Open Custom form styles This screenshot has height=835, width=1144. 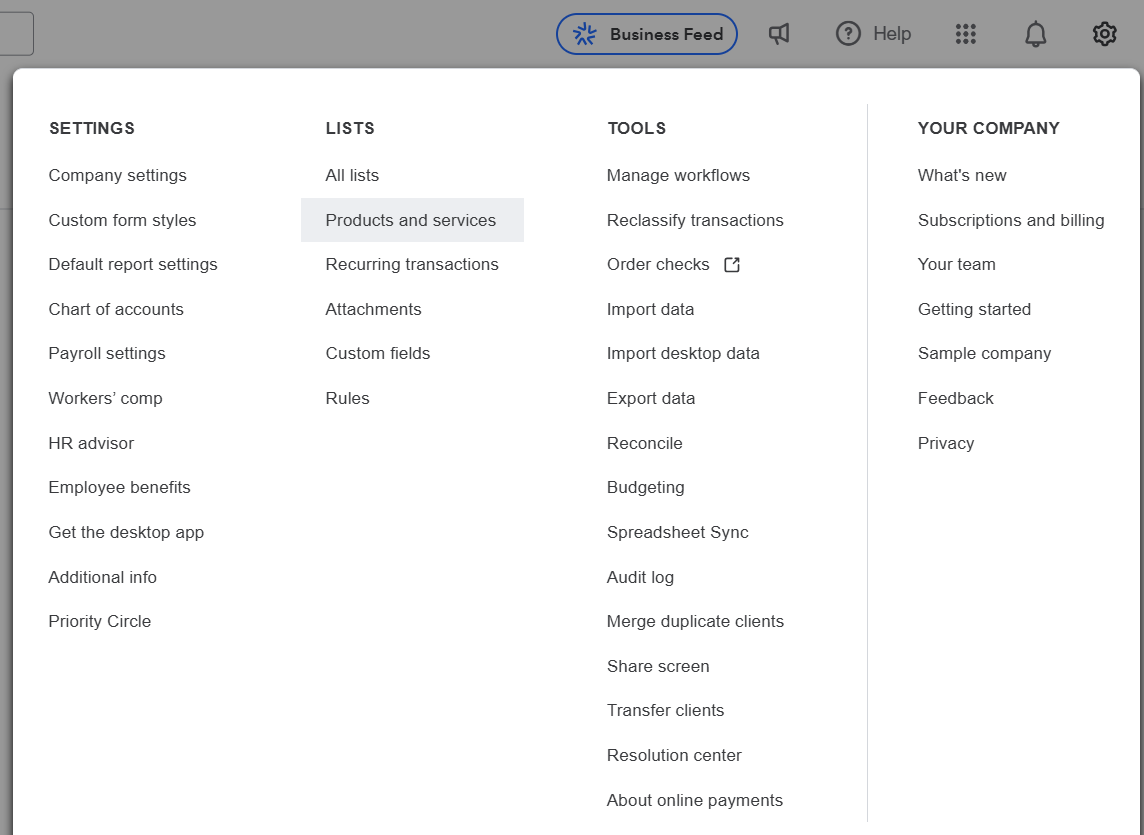coord(122,220)
